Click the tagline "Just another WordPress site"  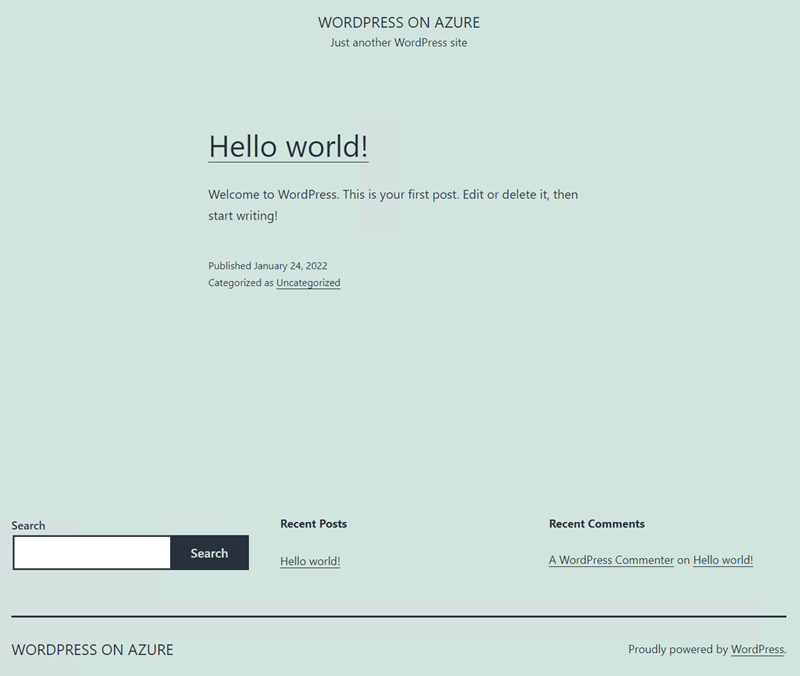click(x=398, y=43)
